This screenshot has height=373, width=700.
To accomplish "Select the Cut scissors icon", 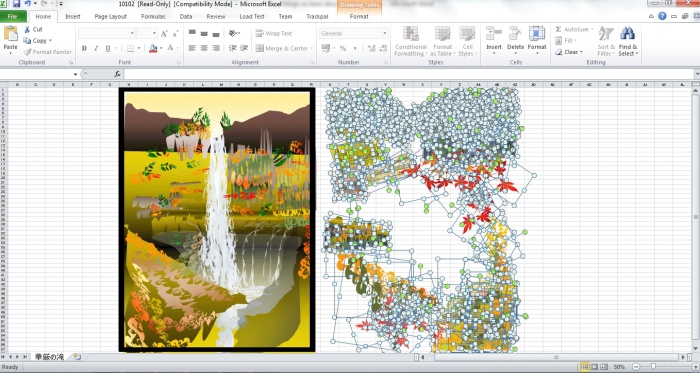I will point(27,29).
